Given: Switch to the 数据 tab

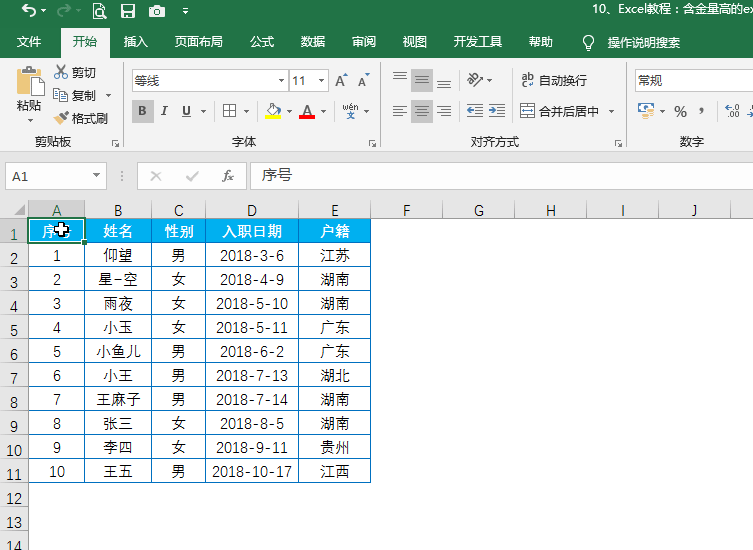Looking at the screenshot, I should [x=313, y=42].
